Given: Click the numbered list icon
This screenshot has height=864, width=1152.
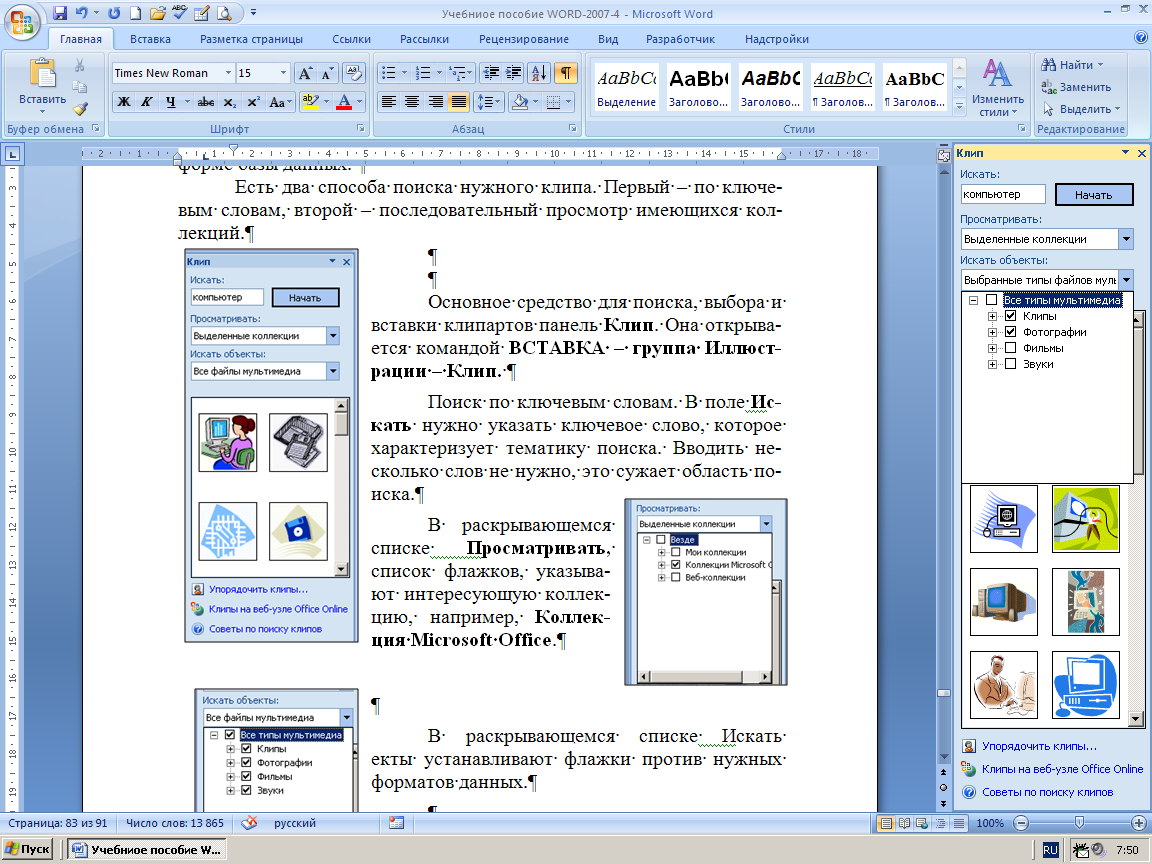Looking at the screenshot, I should click(423, 73).
